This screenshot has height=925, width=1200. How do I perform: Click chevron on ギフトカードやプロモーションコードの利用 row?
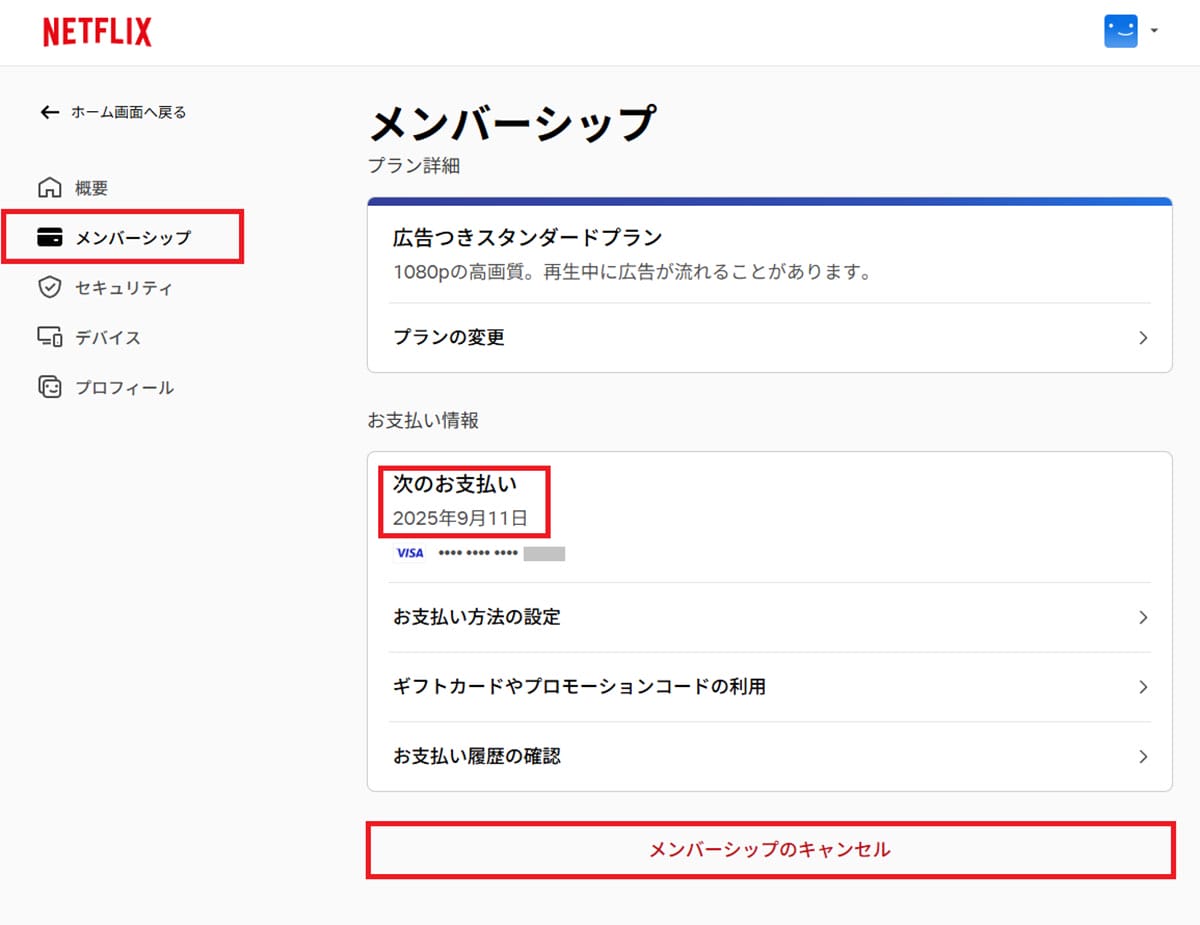pos(1143,687)
